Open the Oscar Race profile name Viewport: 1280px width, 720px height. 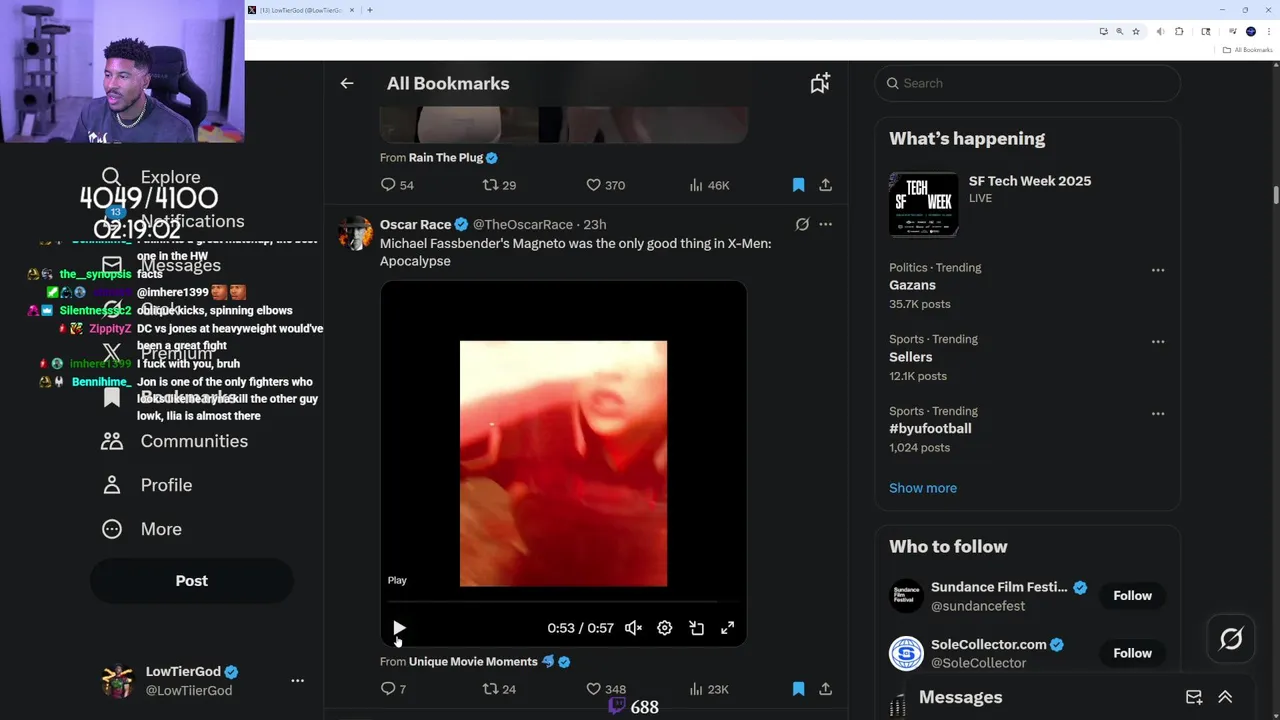pyautogui.click(x=415, y=224)
